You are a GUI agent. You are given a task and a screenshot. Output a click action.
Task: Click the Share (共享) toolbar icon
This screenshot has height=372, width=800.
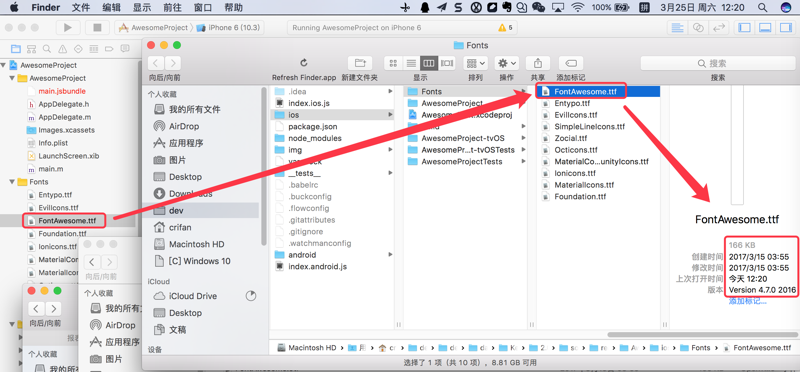[538, 63]
